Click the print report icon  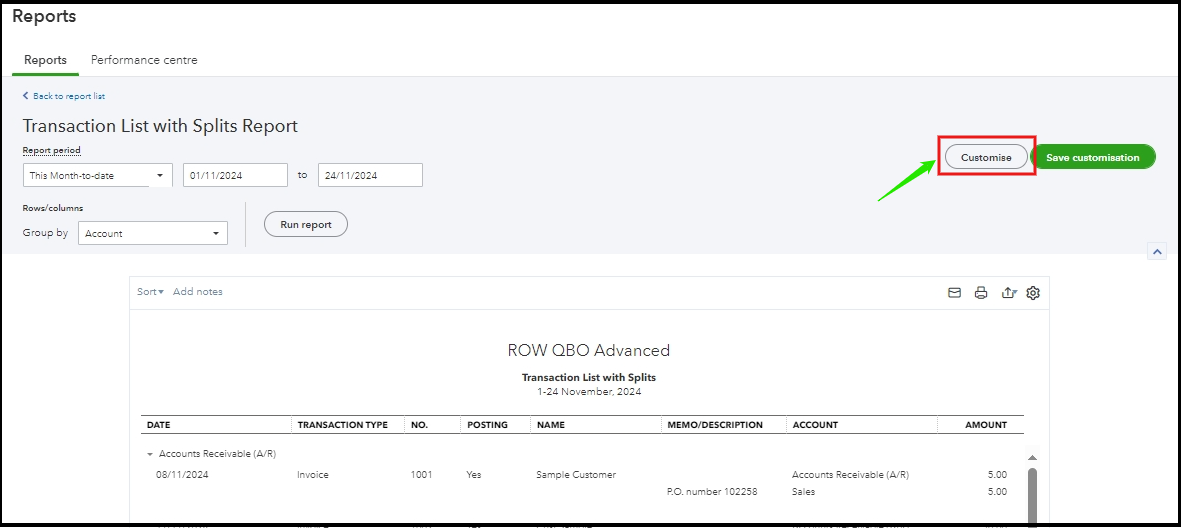click(981, 293)
